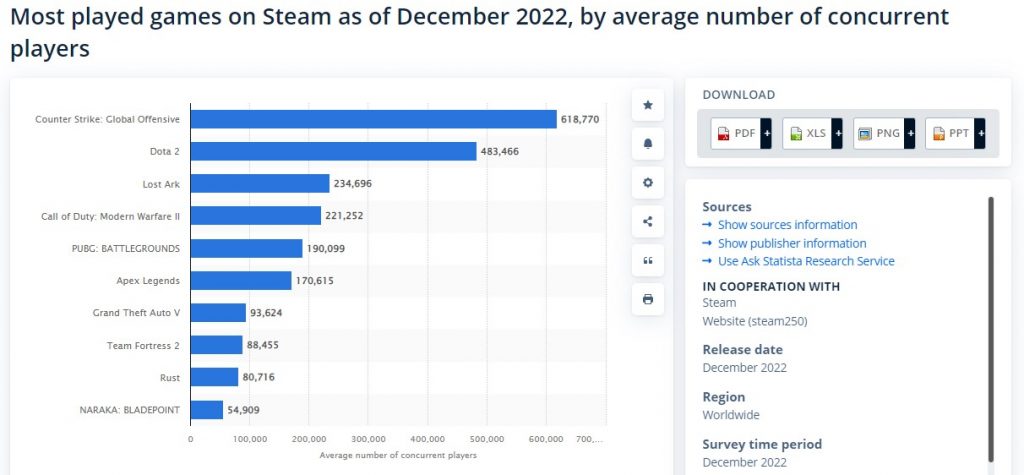
Task: Click the bell notification icon
Action: [648, 144]
